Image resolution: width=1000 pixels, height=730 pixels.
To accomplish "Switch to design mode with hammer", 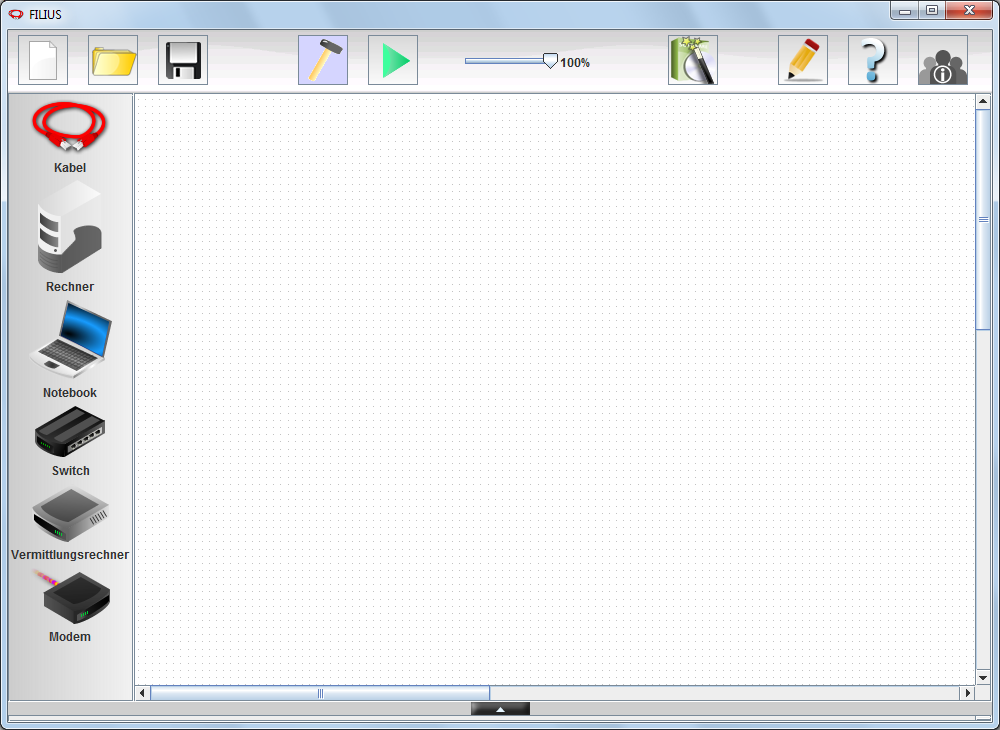I will (323, 60).
